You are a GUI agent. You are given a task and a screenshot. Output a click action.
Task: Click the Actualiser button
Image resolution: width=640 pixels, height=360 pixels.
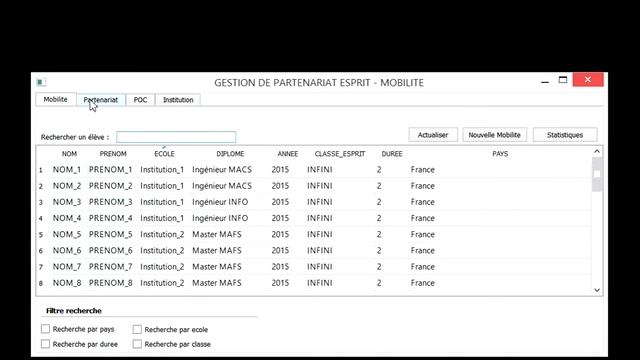click(x=433, y=135)
